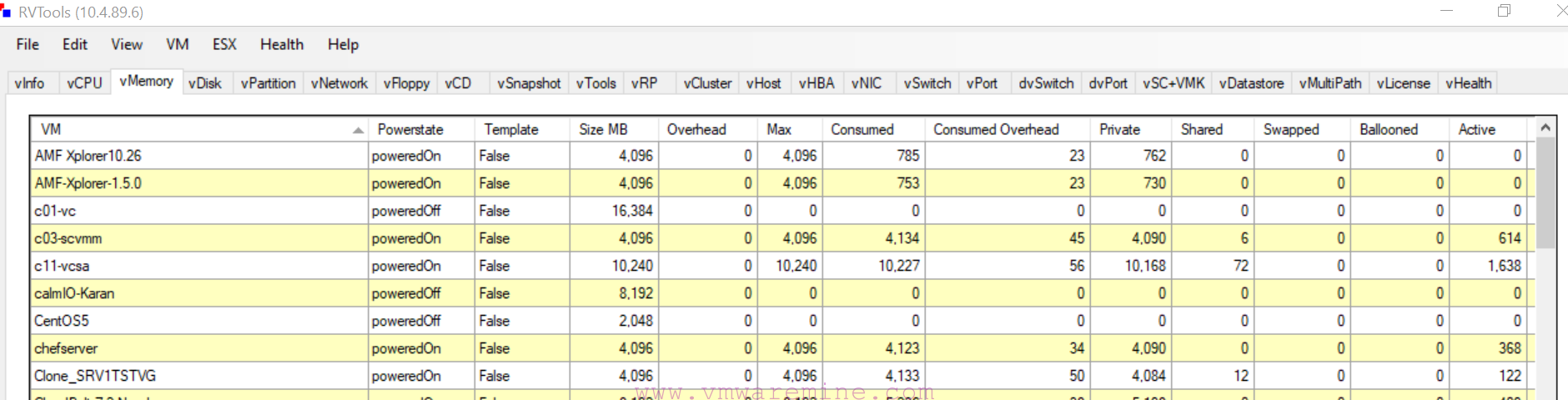Click the 10,227 Consumed value cell

coord(873,266)
